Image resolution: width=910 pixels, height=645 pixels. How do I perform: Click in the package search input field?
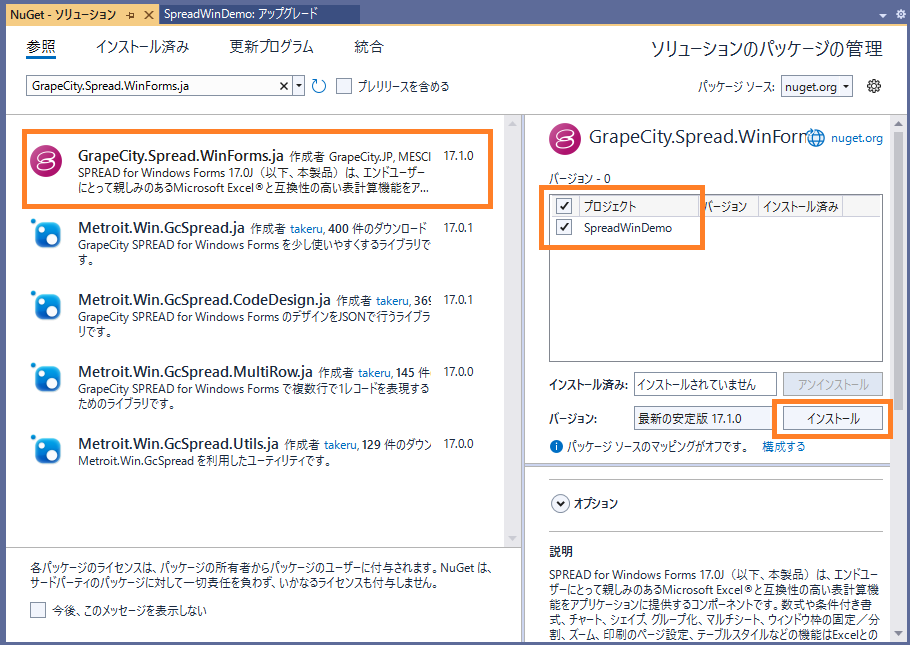click(x=154, y=86)
